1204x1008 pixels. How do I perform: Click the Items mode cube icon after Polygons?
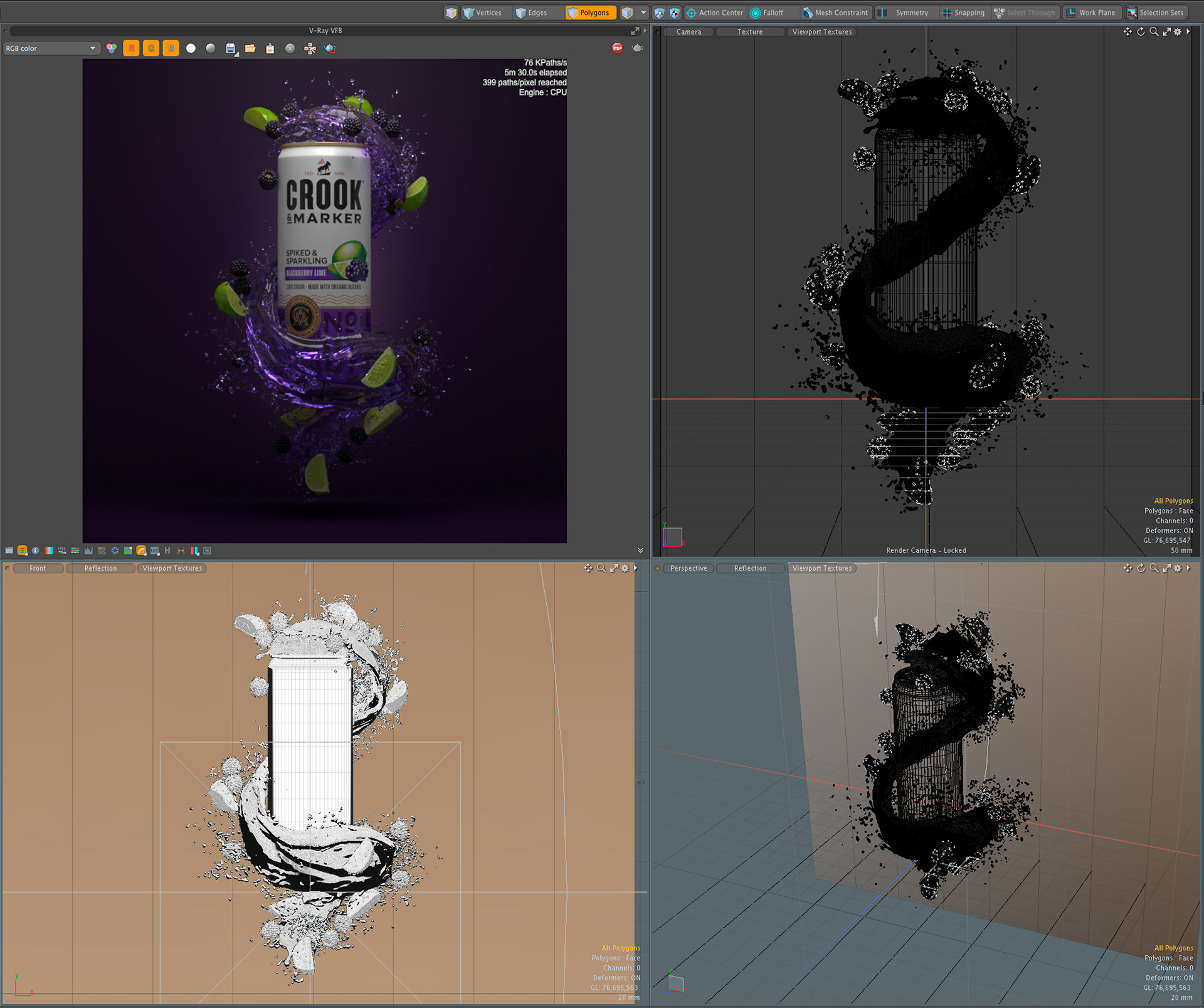(x=627, y=13)
